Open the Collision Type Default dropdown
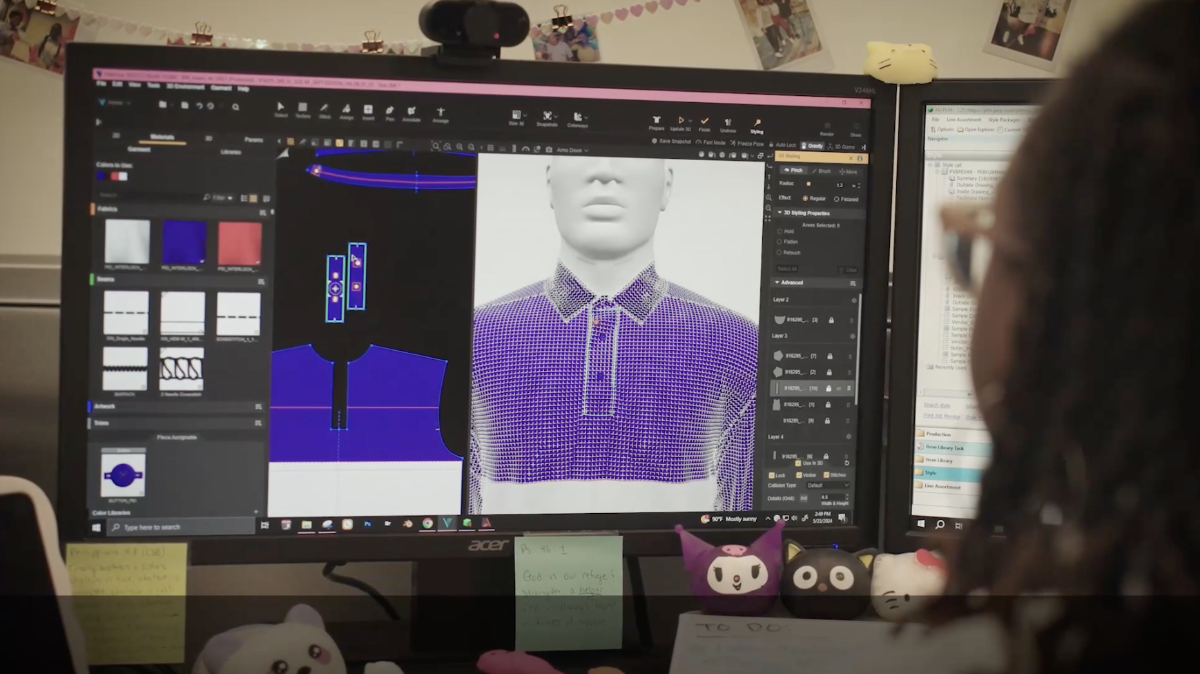Viewport: 1200px width, 674px height. (x=827, y=485)
